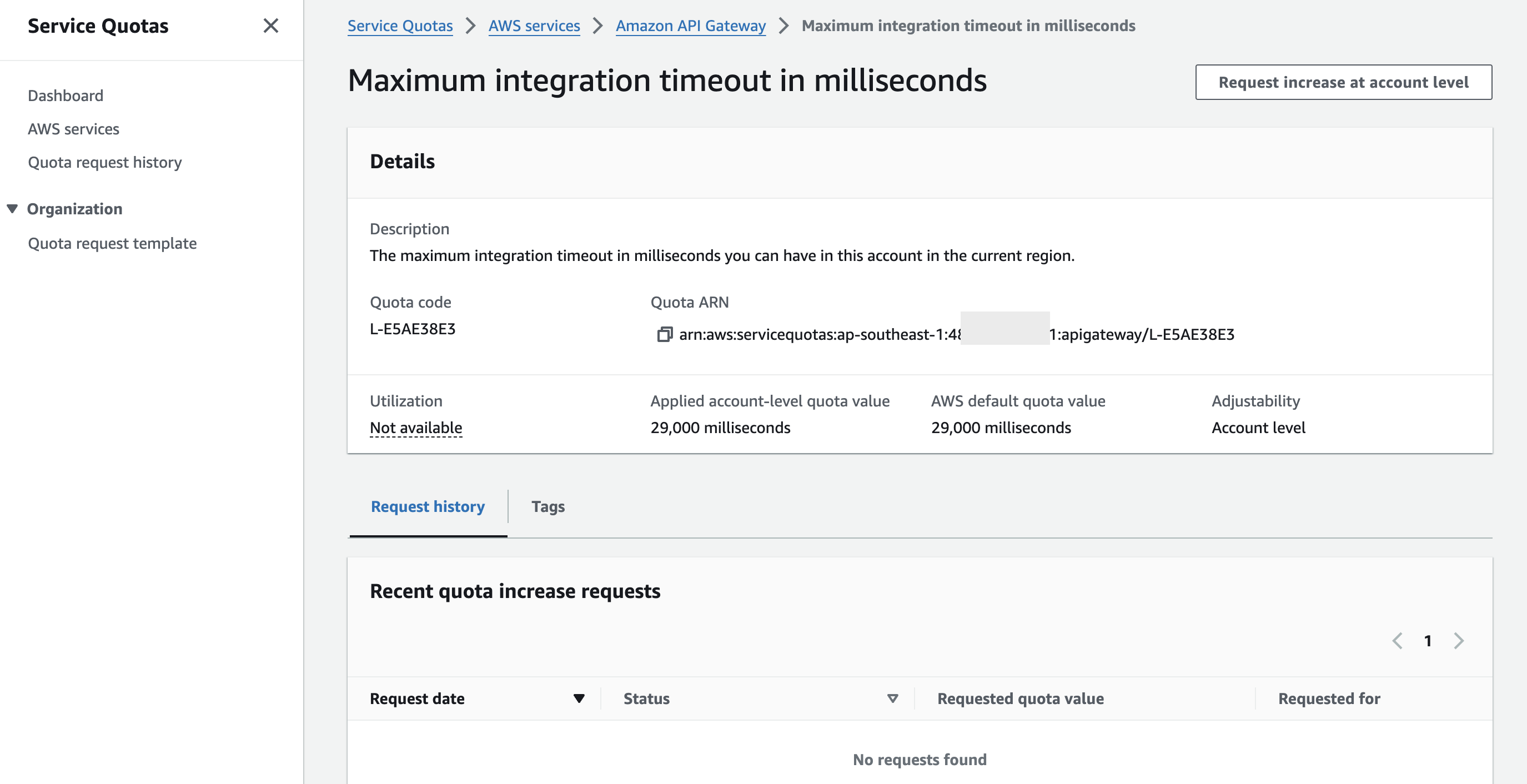Click Request increase at account level

pyautogui.click(x=1343, y=82)
